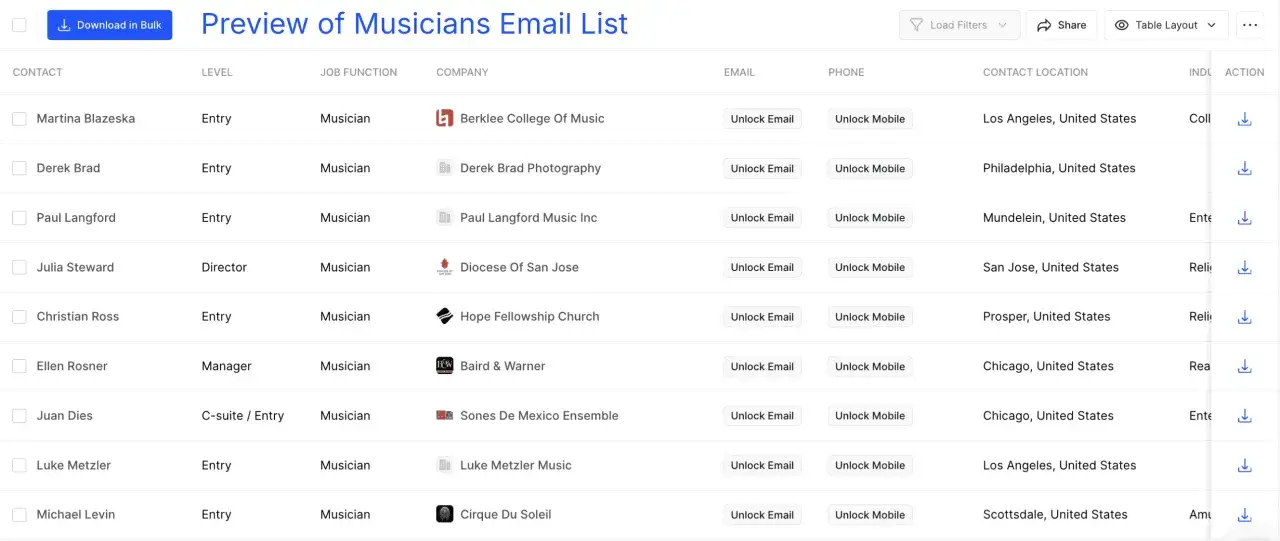Click the Berklee College Of Music logo

pyautogui.click(x=445, y=118)
